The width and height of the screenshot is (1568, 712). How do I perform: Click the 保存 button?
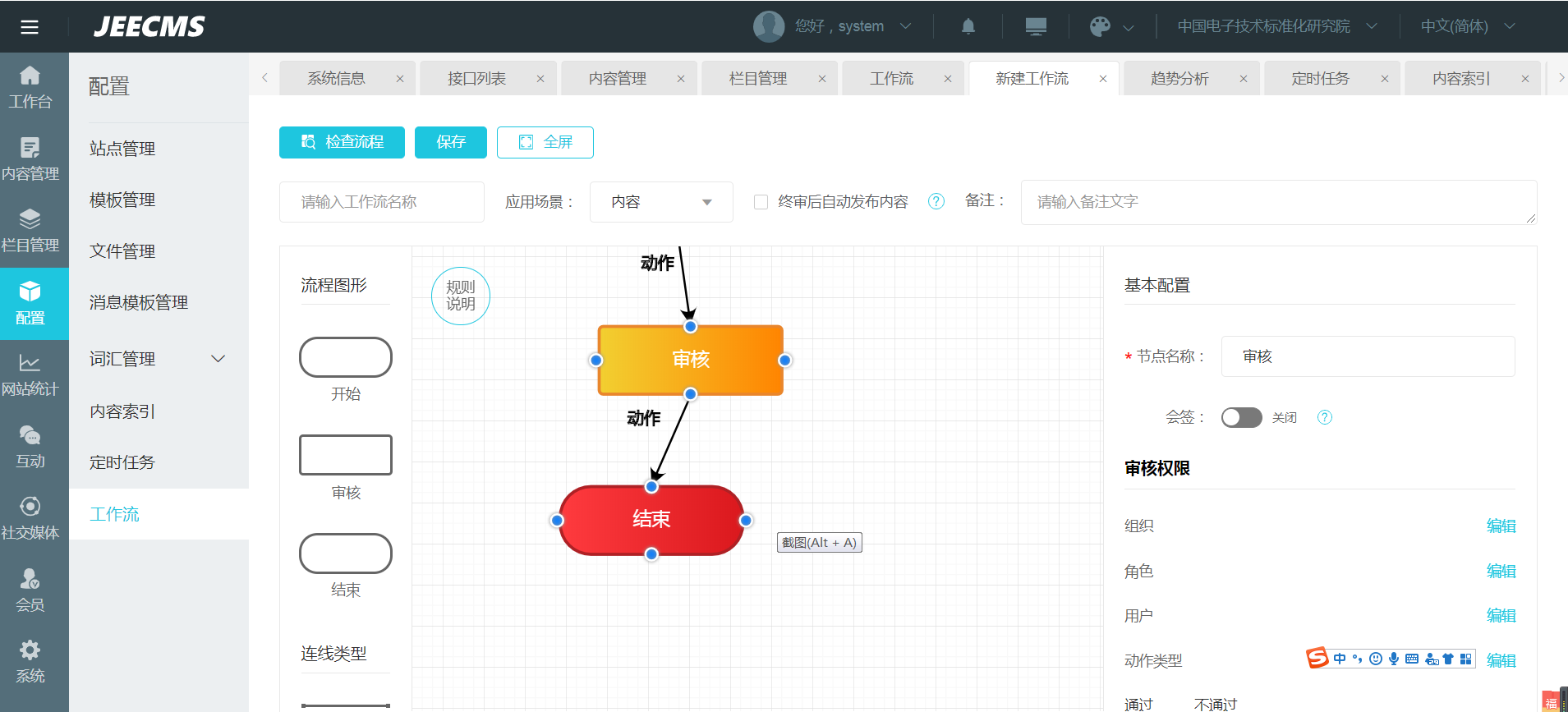pyautogui.click(x=451, y=142)
